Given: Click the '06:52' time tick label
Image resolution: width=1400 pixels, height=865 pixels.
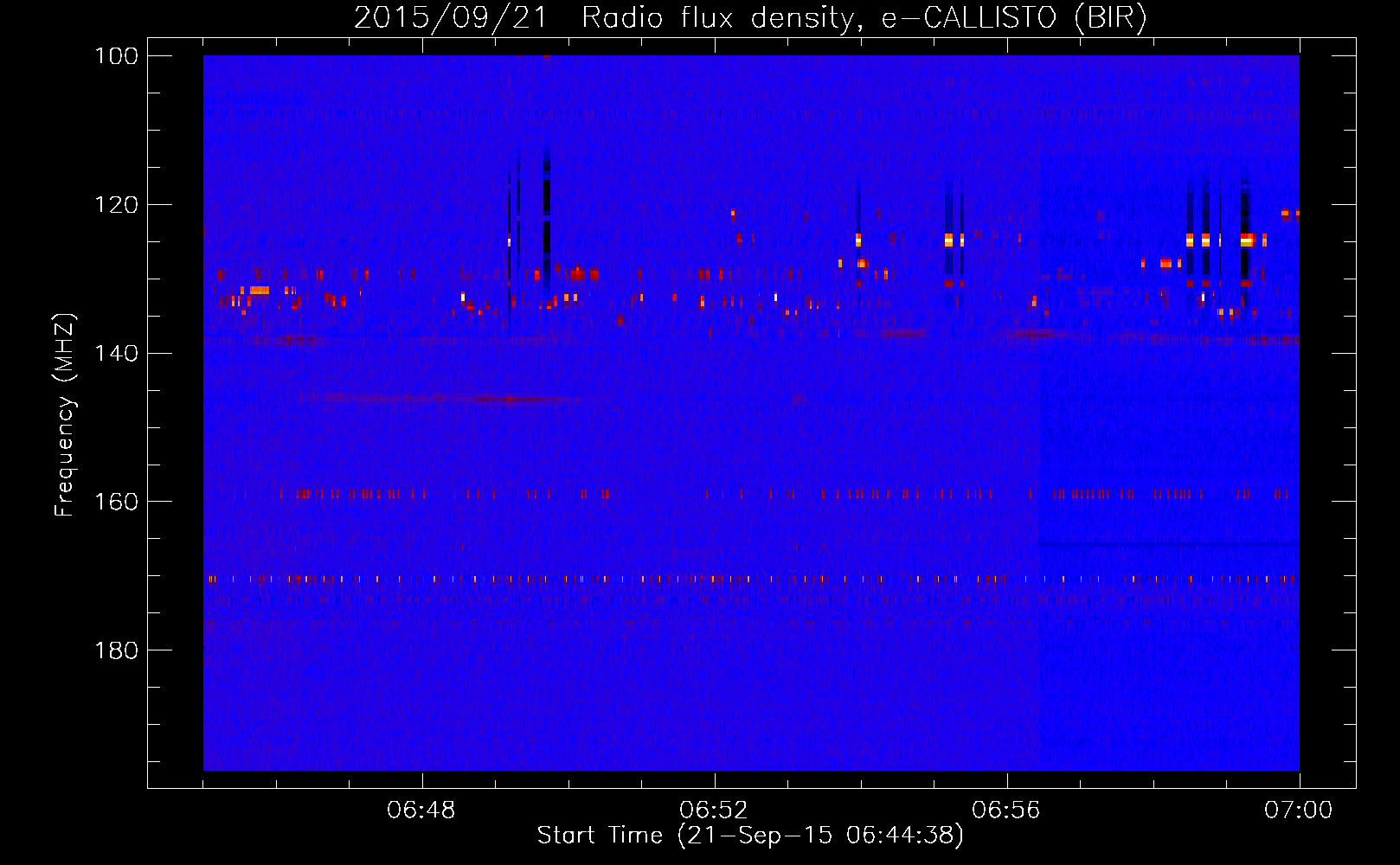Looking at the screenshot, I should point(714,811).
